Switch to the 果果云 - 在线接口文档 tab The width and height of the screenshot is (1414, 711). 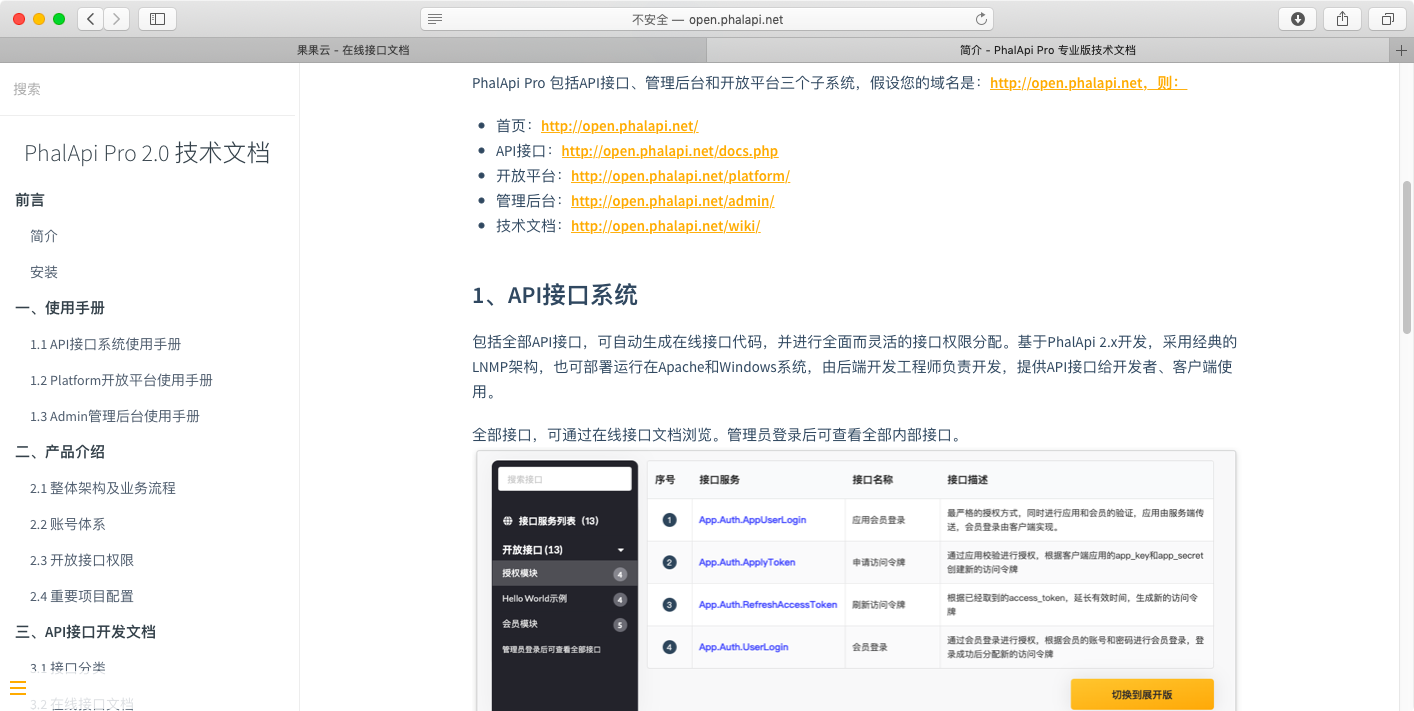353,50
